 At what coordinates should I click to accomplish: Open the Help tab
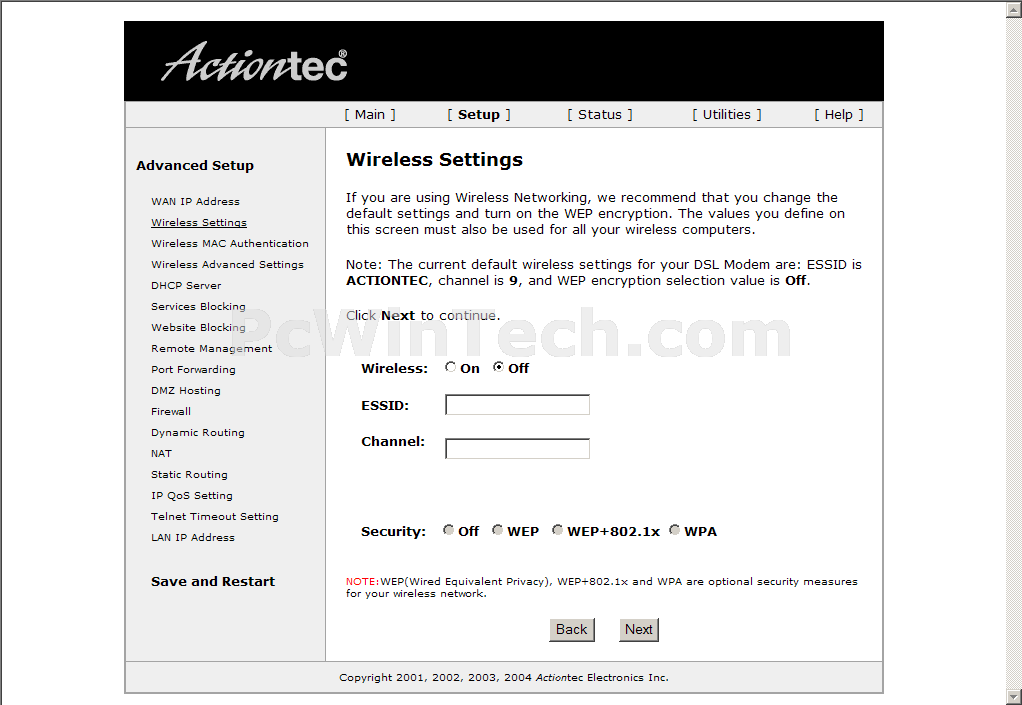pyautogui.click(x=838, y=115)
